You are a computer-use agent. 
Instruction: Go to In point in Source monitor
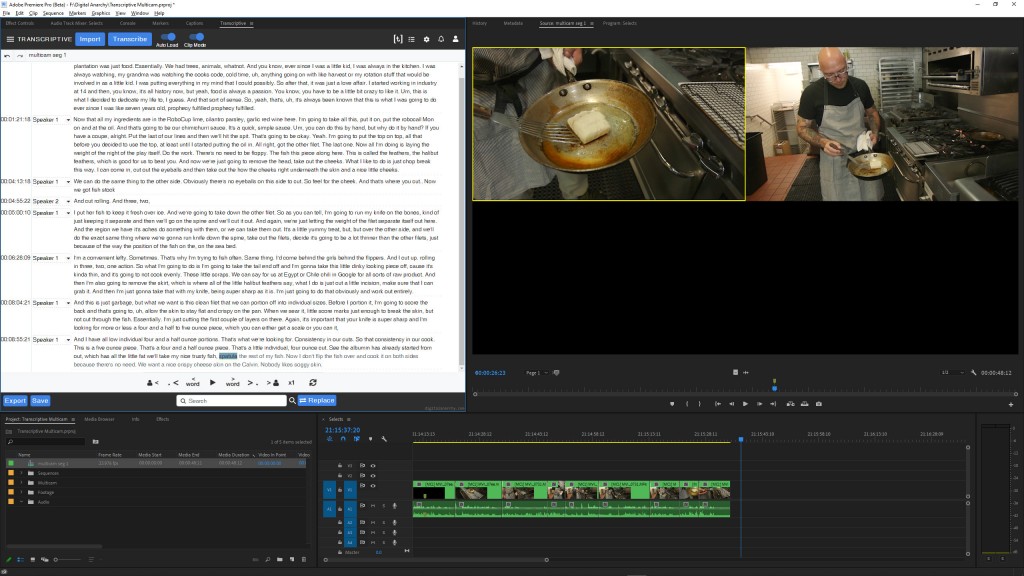718,404
